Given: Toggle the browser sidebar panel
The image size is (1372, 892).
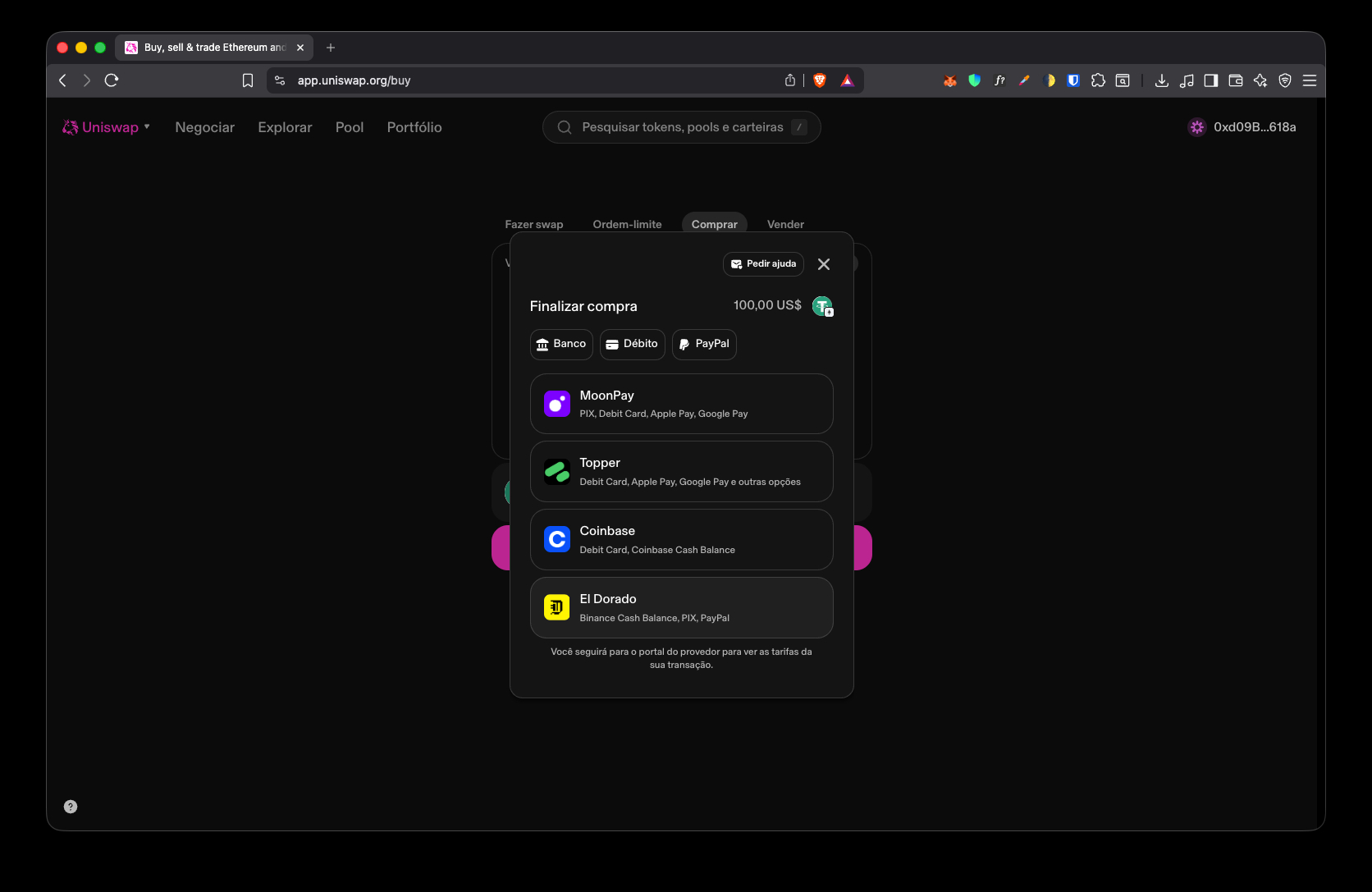Looking at the screenshot, I should click(1211, 80).
